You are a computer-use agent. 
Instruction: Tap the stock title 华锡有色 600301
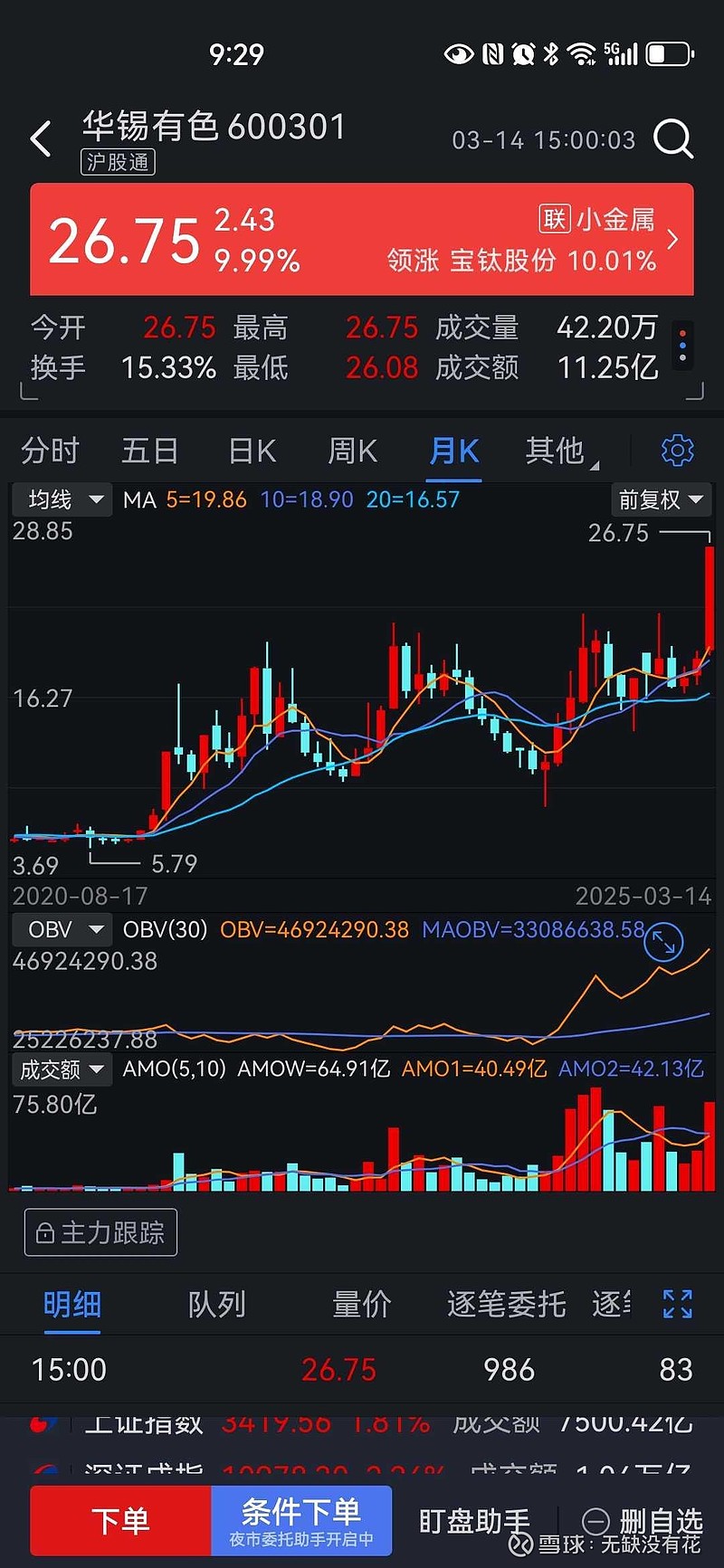[x=214, y=127]
